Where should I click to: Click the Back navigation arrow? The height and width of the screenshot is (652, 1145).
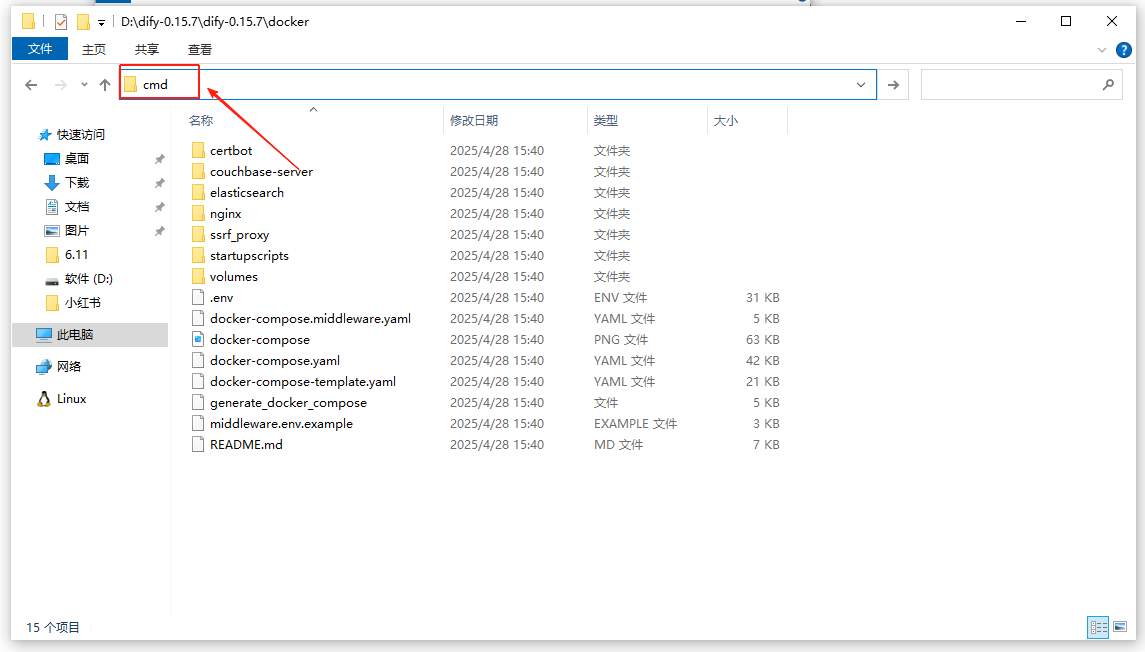32,85
